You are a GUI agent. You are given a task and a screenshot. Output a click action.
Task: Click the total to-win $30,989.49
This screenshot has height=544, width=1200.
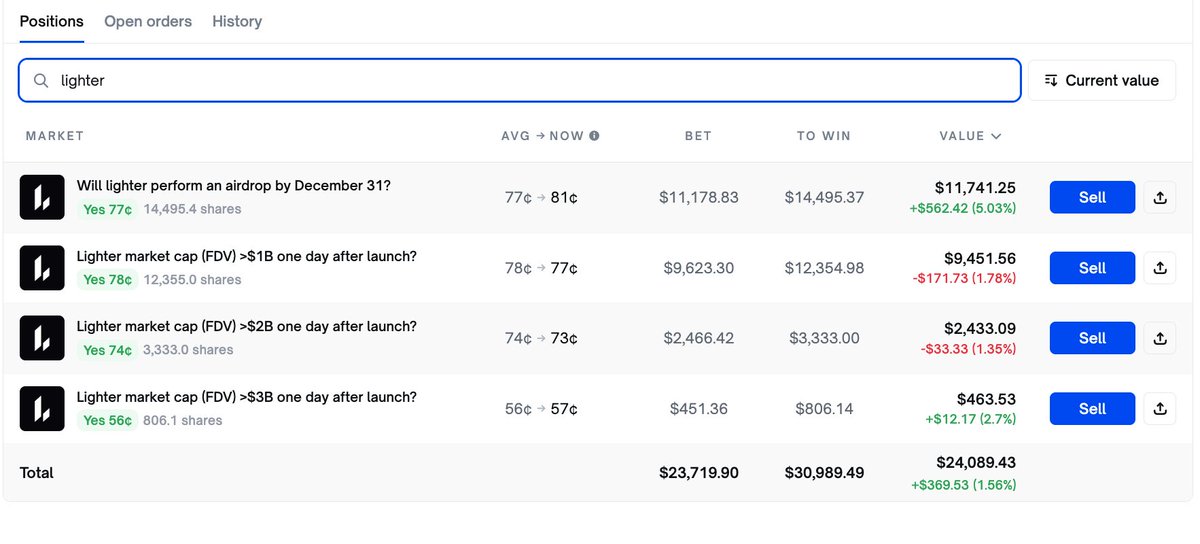[x=824, y=472]
